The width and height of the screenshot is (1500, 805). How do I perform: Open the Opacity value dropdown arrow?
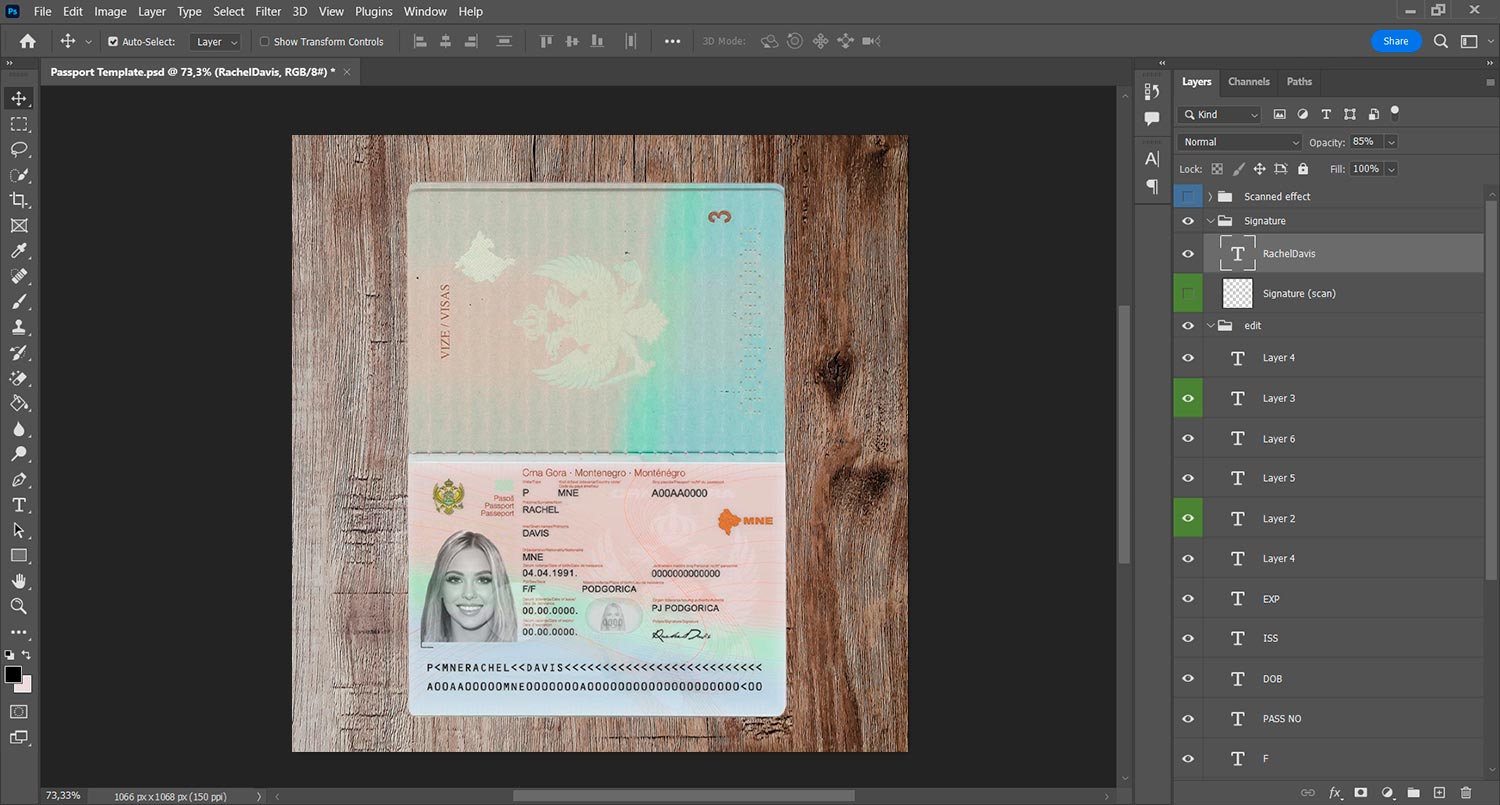click(1391, 142)
